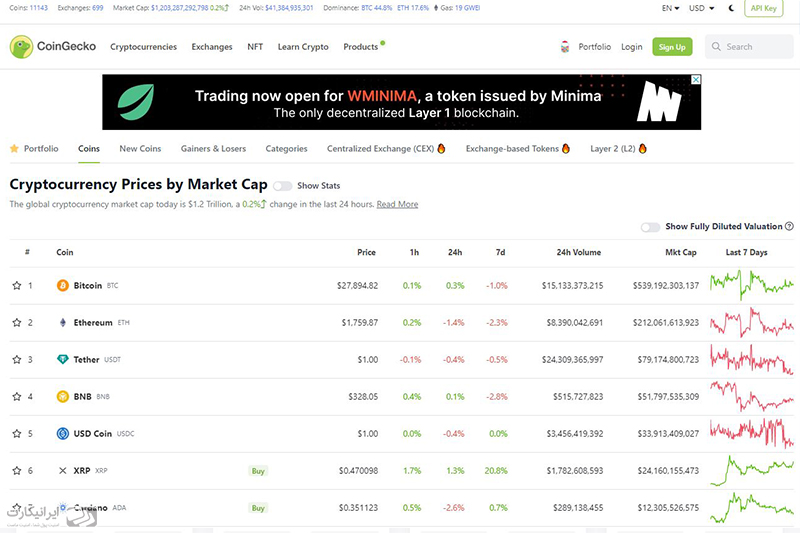Sort table by 24h Volume header

[x=579, y=252]
